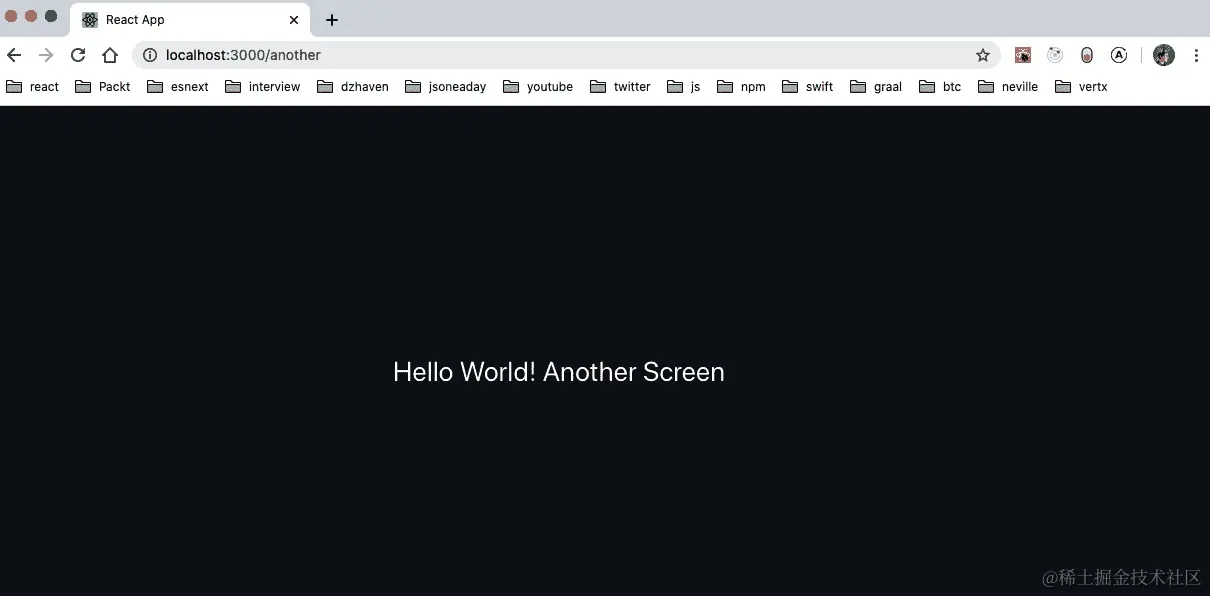This screenshot has width=1210, height=596.
Task: Click the first extension icon after the star
Action: [x=1023, y=55]
